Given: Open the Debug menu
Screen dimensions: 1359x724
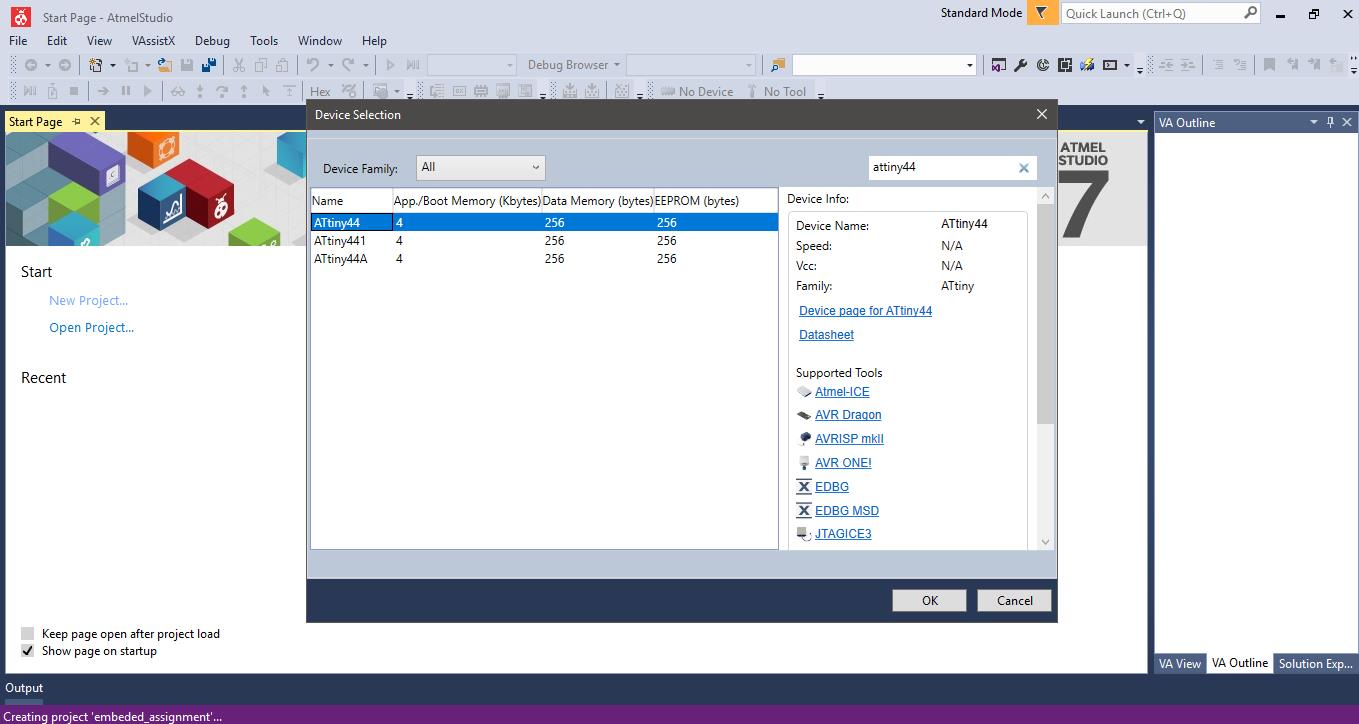Looking at the screenshot, I should pyautogui.click(x=212, y=41).
